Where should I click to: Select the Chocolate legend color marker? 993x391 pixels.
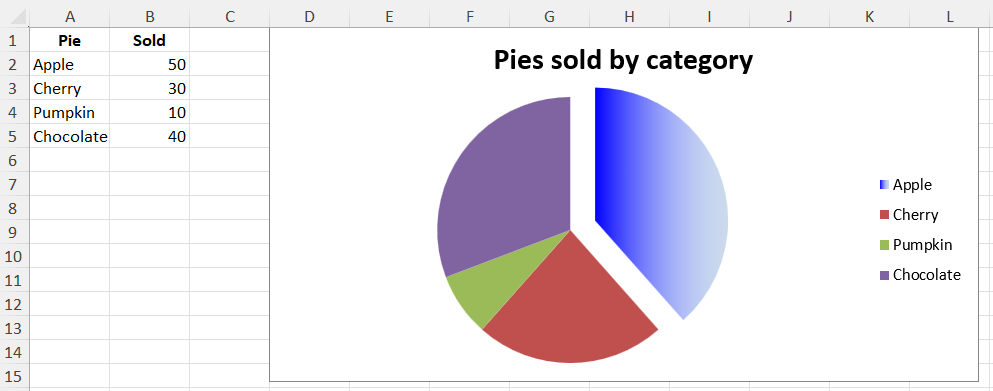[885, 275]
